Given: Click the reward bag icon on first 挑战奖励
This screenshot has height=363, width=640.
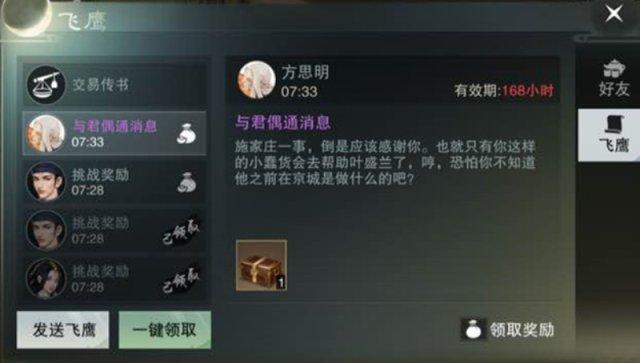Looking at the screenshot, I should (x=187, y=182).
